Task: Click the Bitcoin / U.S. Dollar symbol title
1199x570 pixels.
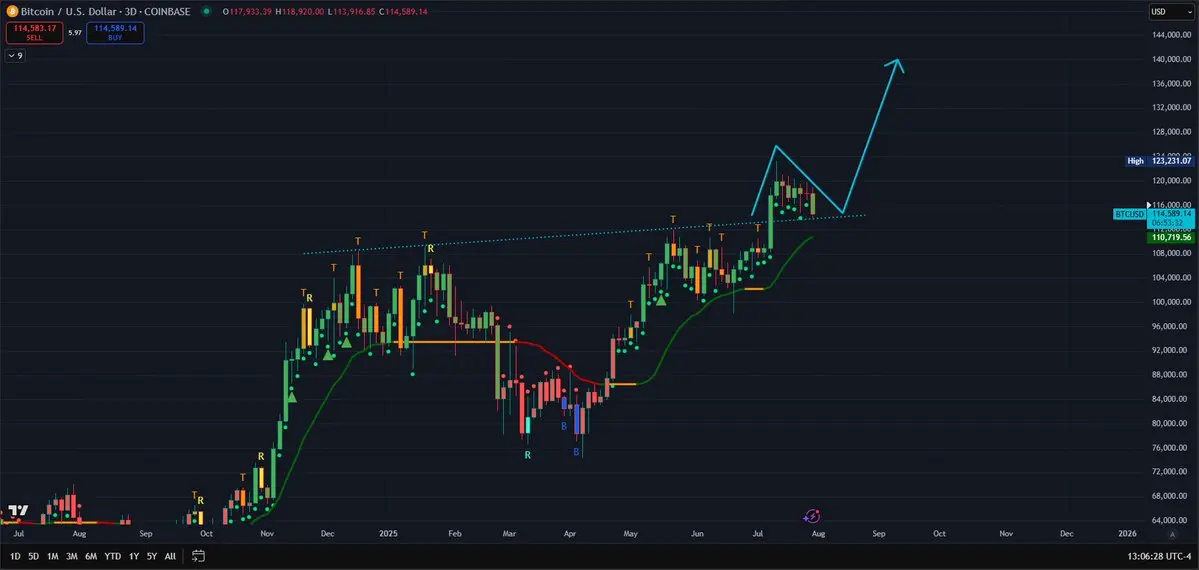Action: (x=105, y=11)
